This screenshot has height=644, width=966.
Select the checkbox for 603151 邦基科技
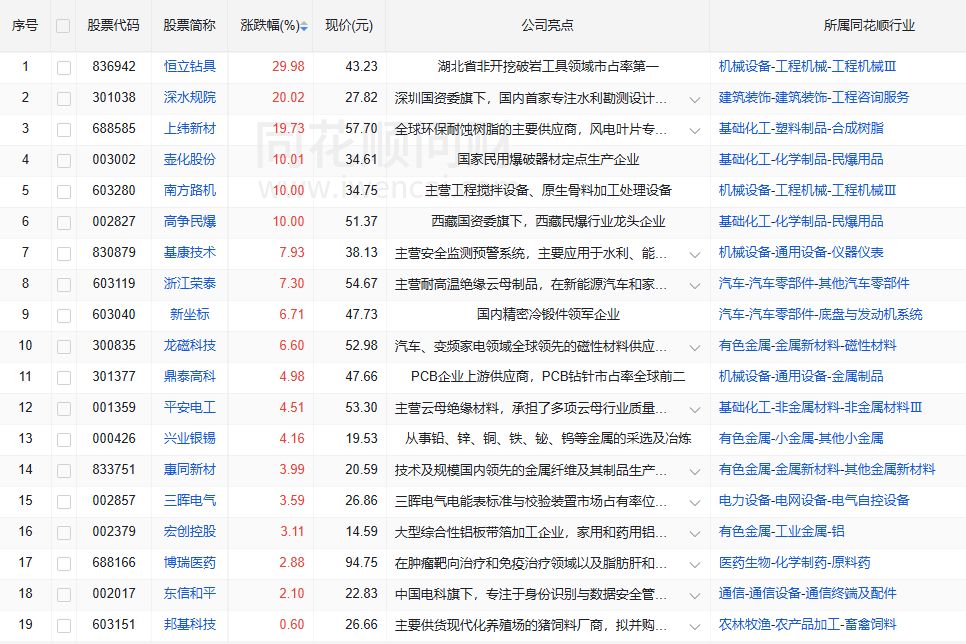[63, 625]
